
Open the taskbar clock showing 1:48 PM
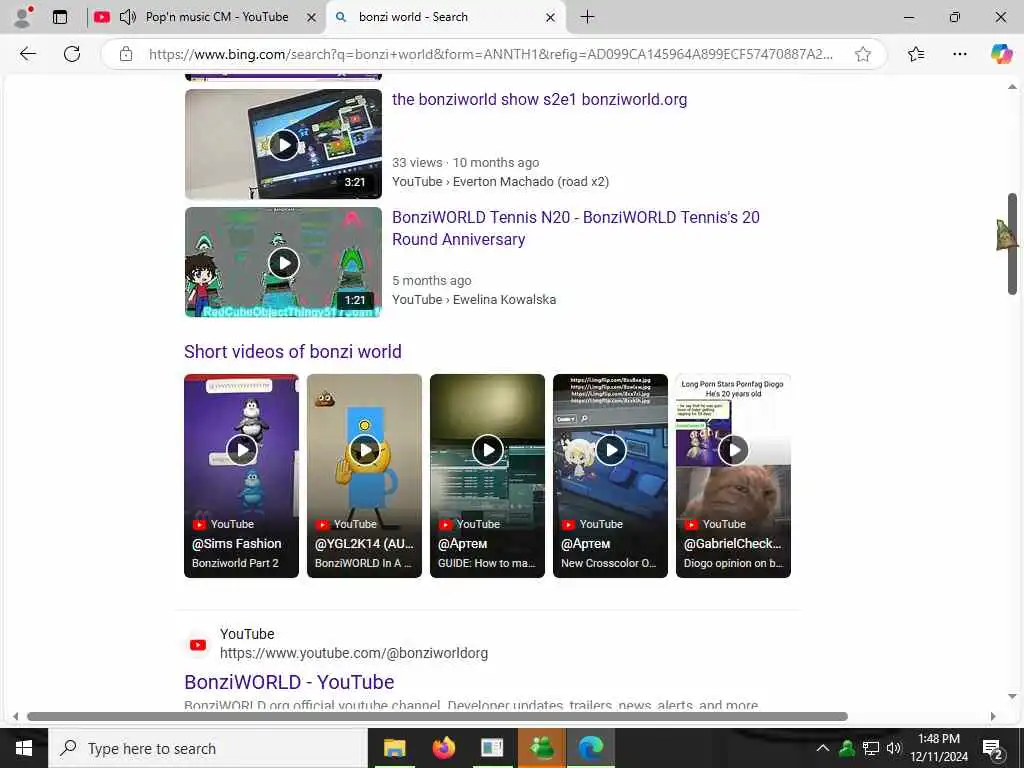[x=939, y=748]
